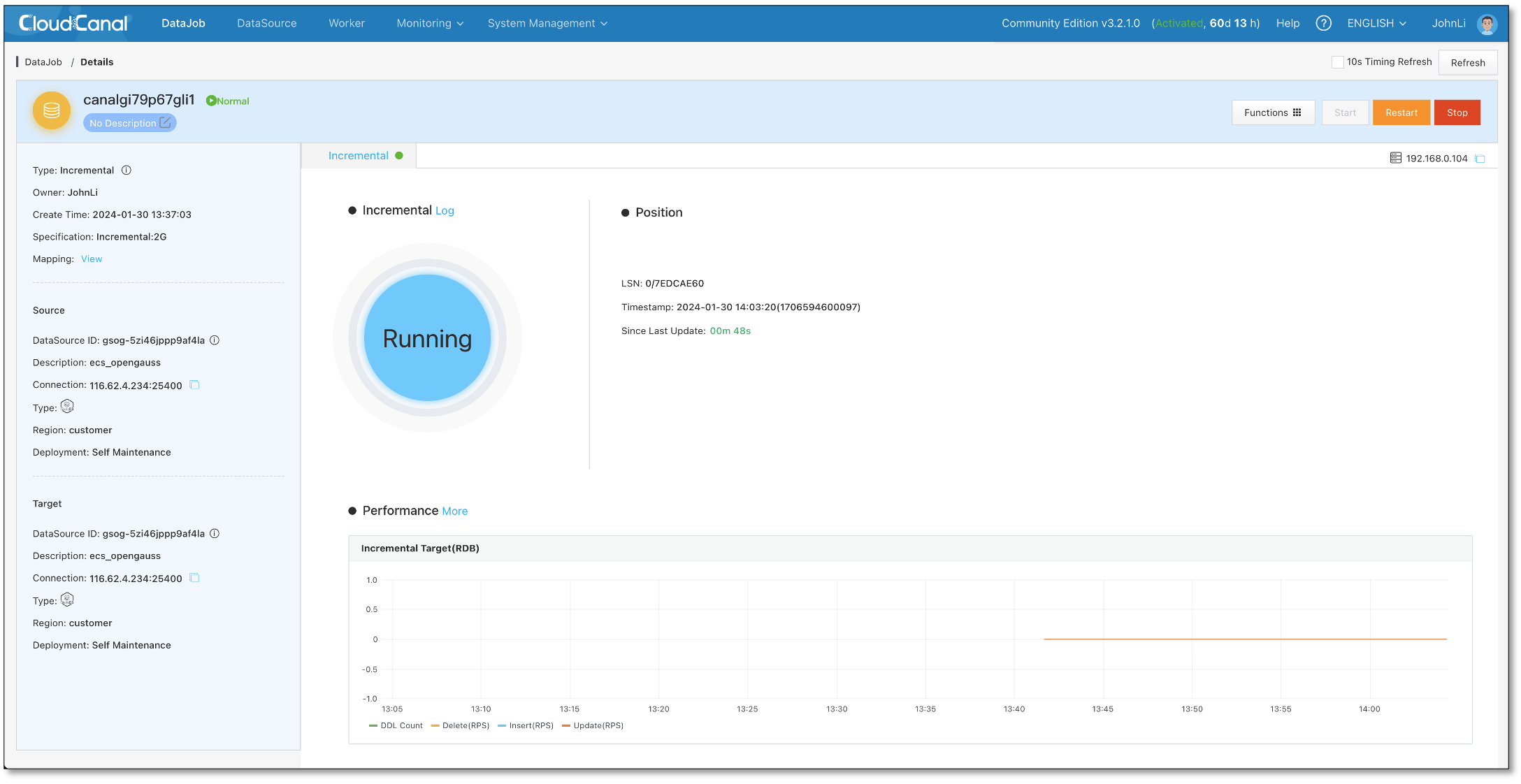Click the Running status circle
The height and width of the screenshot is (784, 1521).
click(x=427, y=338)
